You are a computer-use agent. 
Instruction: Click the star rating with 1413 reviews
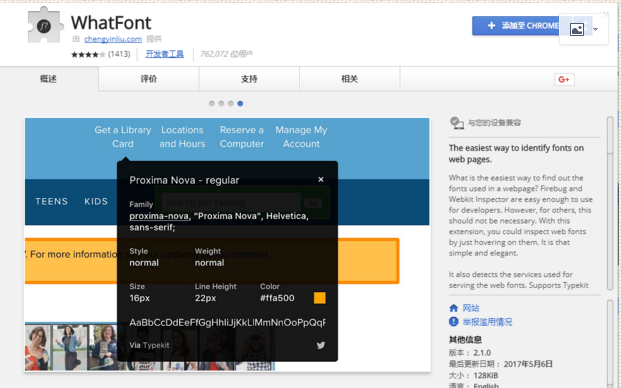(100, 54)
